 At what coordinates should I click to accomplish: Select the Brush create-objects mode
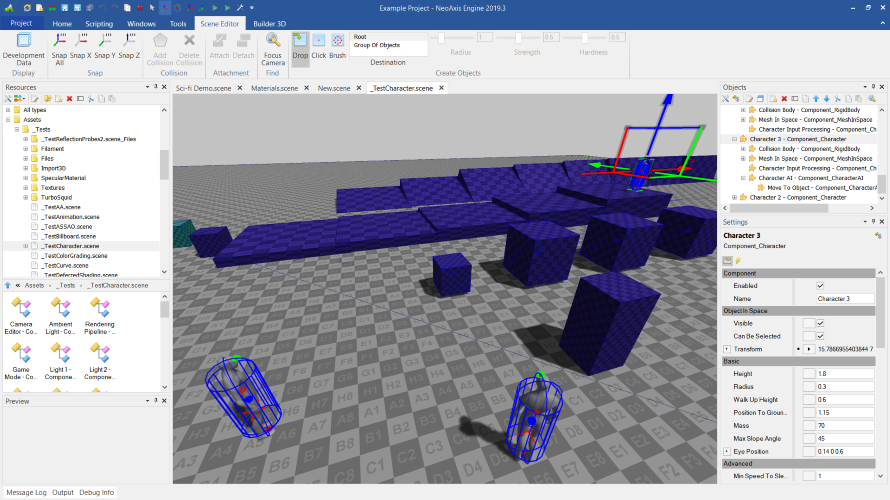pos(338,46)
